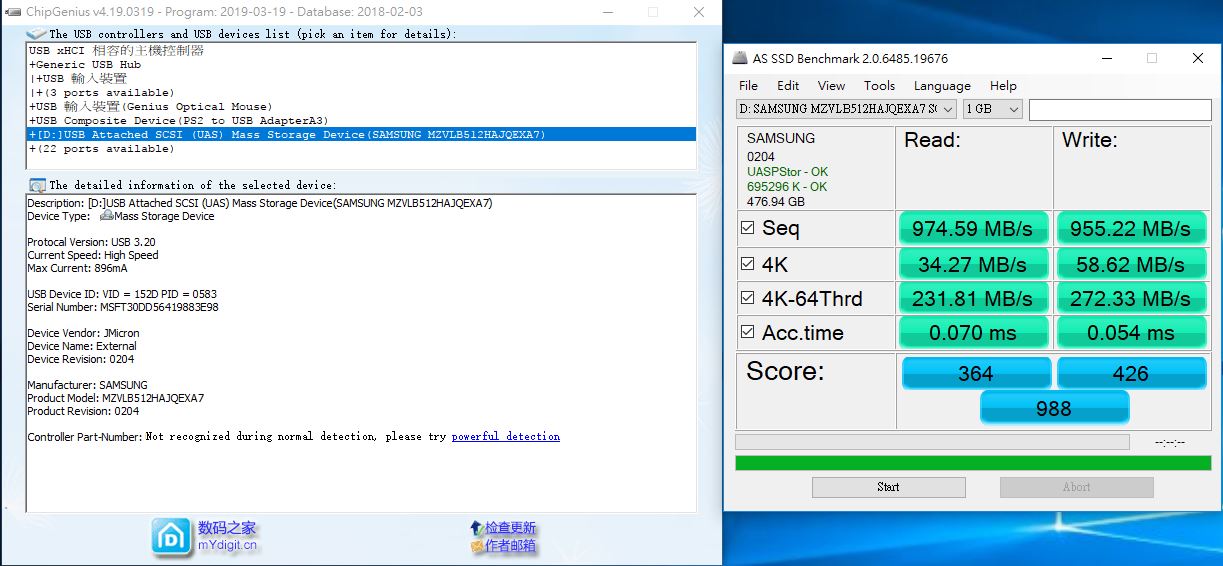The width and height of the screenshot is (1223, 566).
Task: Click the read access time 0.070 ms
Action: click(974, 332)
